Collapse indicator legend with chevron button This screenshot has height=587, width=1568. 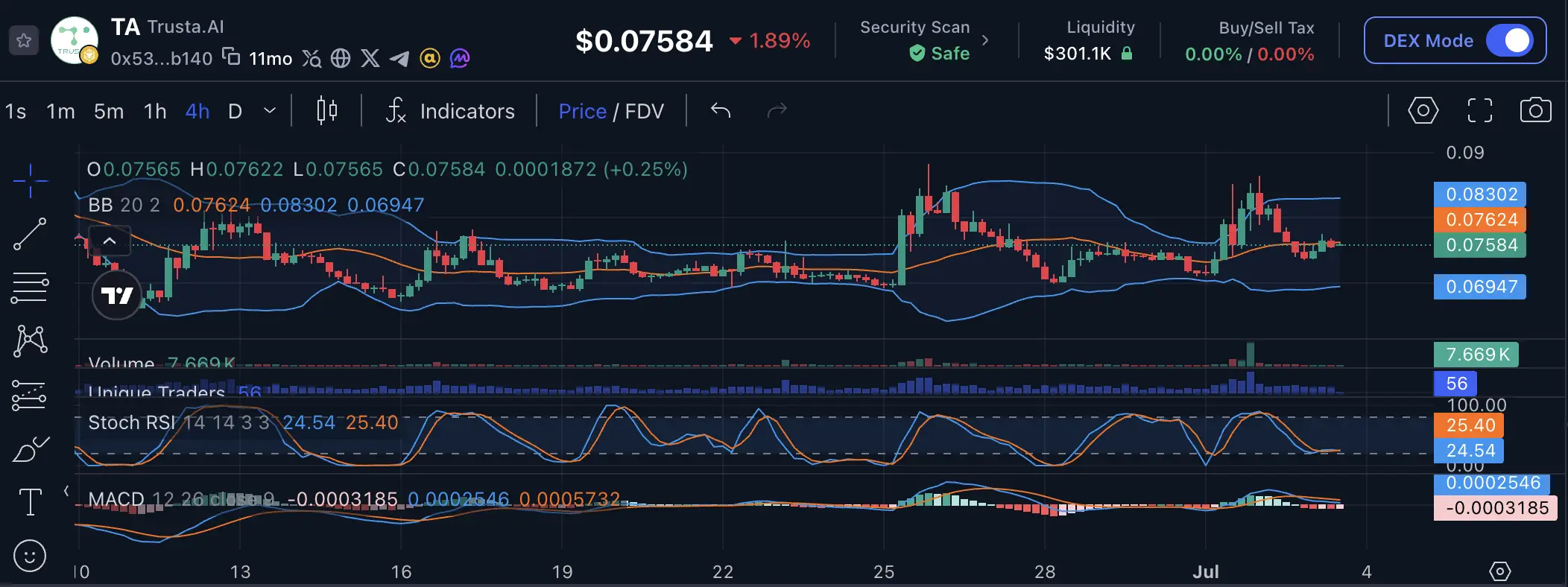109,241
